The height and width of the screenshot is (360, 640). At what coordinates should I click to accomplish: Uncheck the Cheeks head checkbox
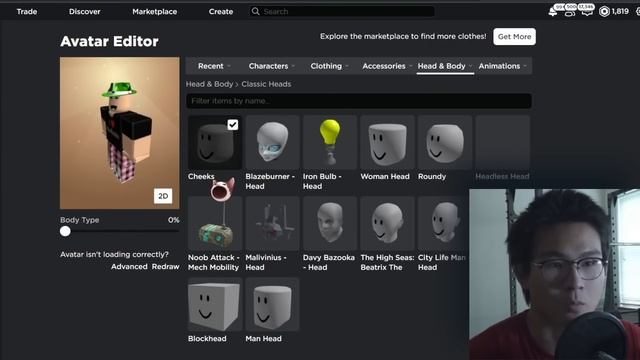(233, 124)
